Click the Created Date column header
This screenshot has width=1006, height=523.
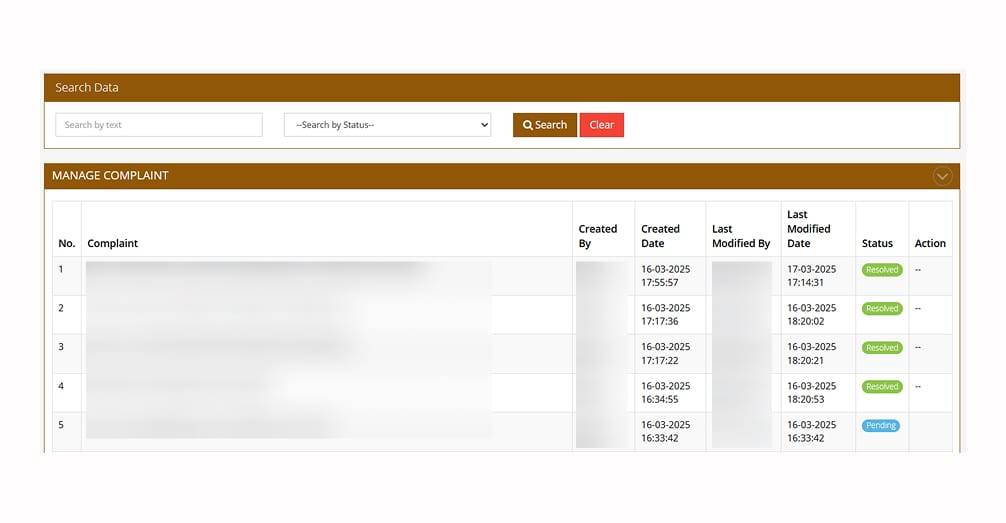click(660, 236)
